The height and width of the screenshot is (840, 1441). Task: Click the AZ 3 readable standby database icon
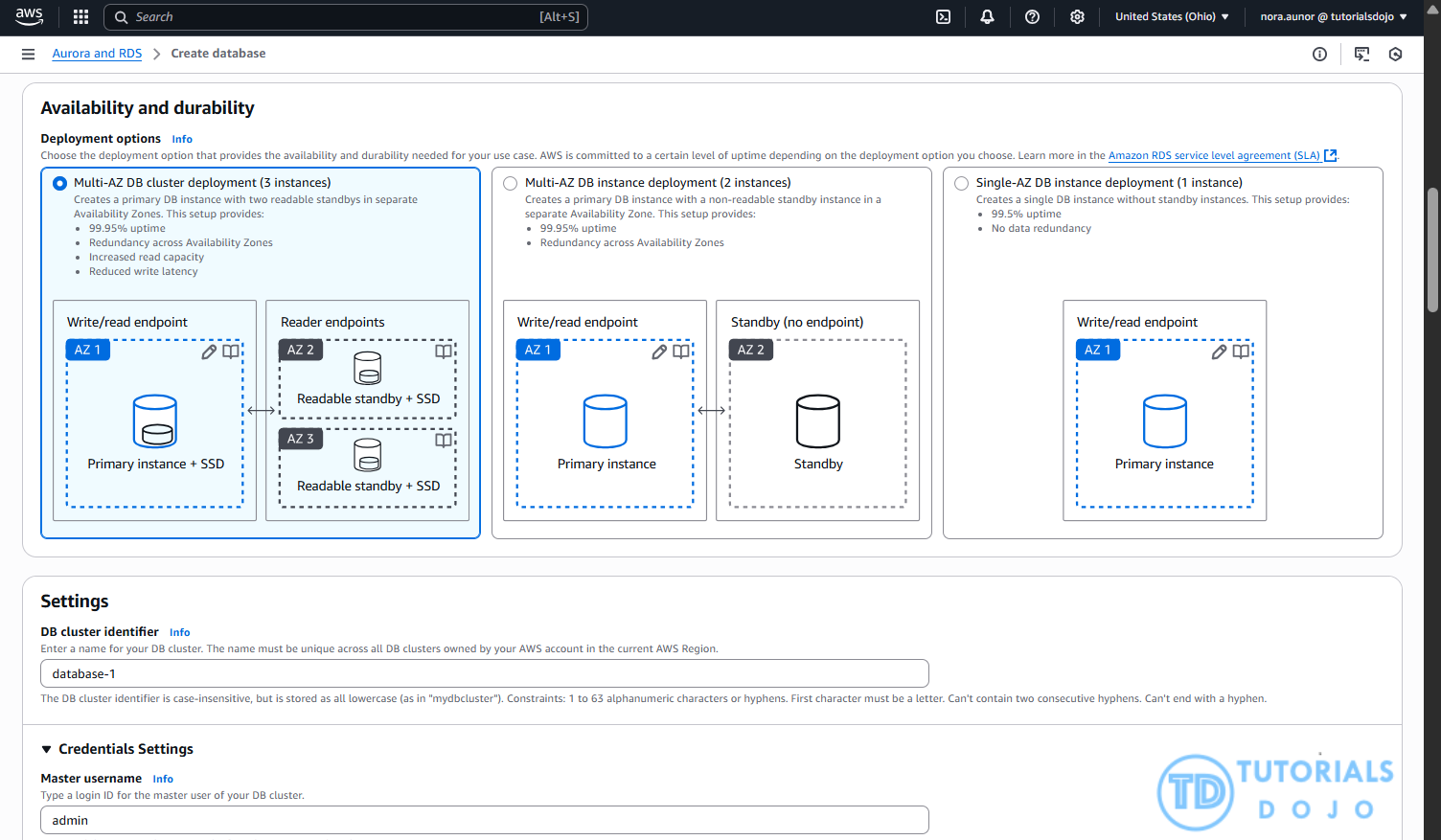point(368,455)
